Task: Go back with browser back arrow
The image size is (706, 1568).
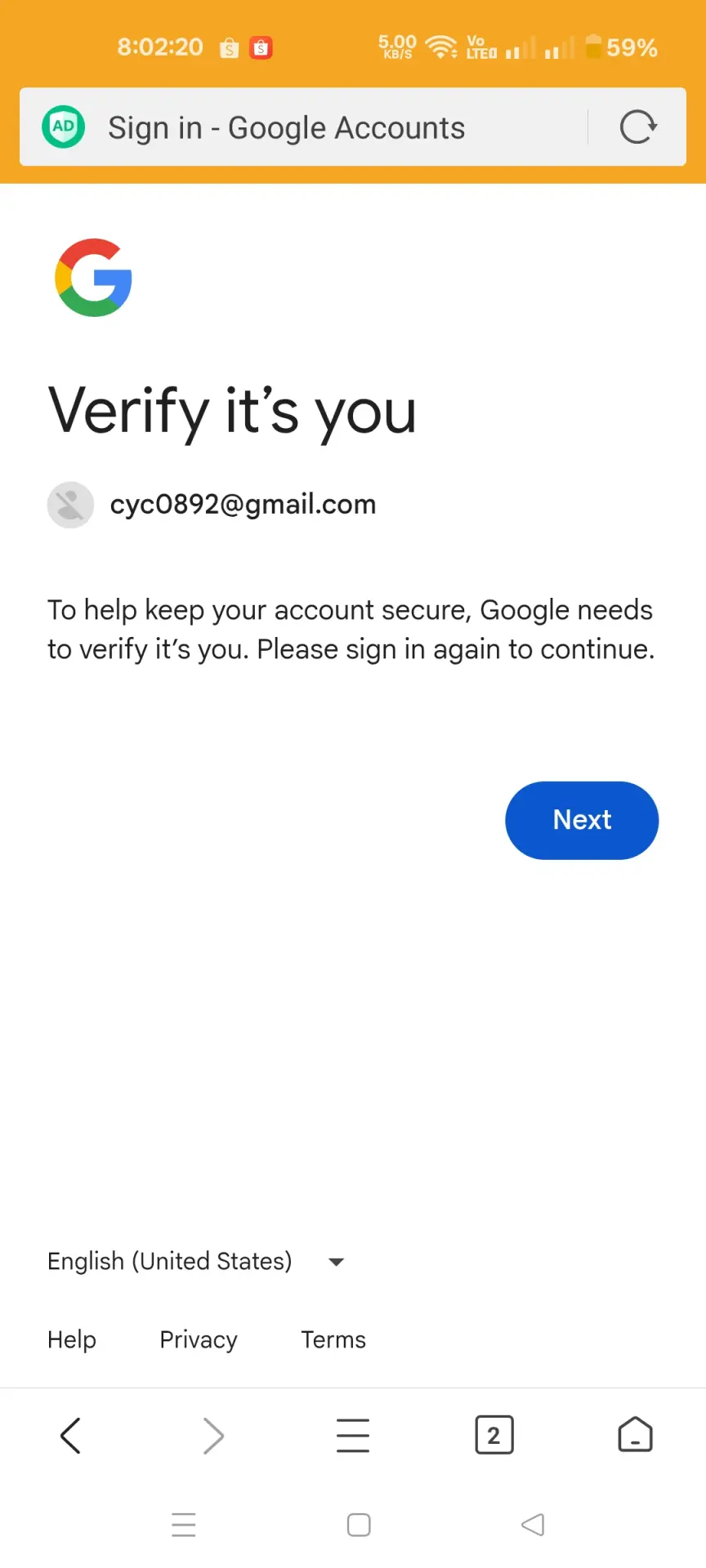Action: [x=71, y=1435]
